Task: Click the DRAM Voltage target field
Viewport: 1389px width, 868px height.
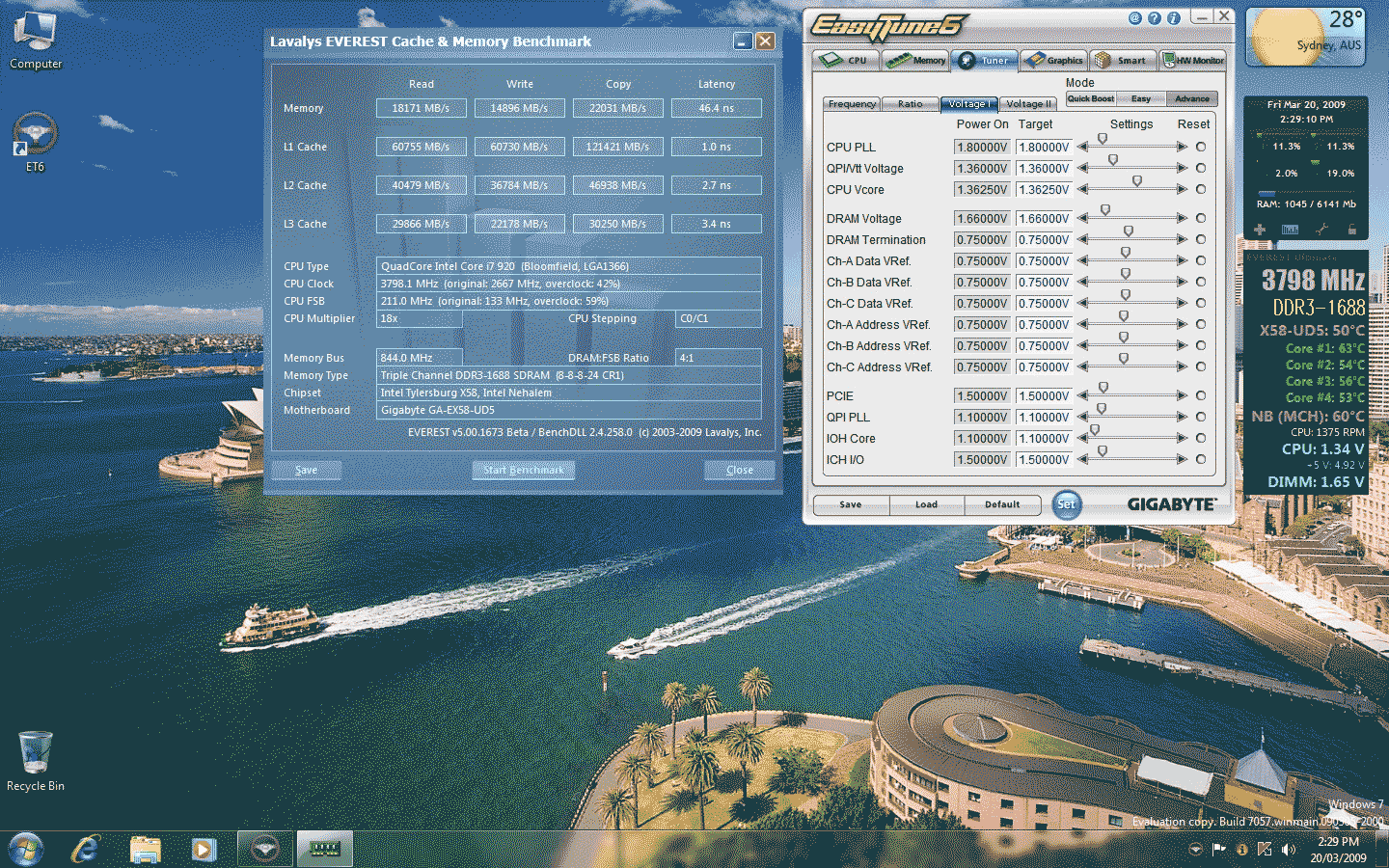Action: point(1044,219)
